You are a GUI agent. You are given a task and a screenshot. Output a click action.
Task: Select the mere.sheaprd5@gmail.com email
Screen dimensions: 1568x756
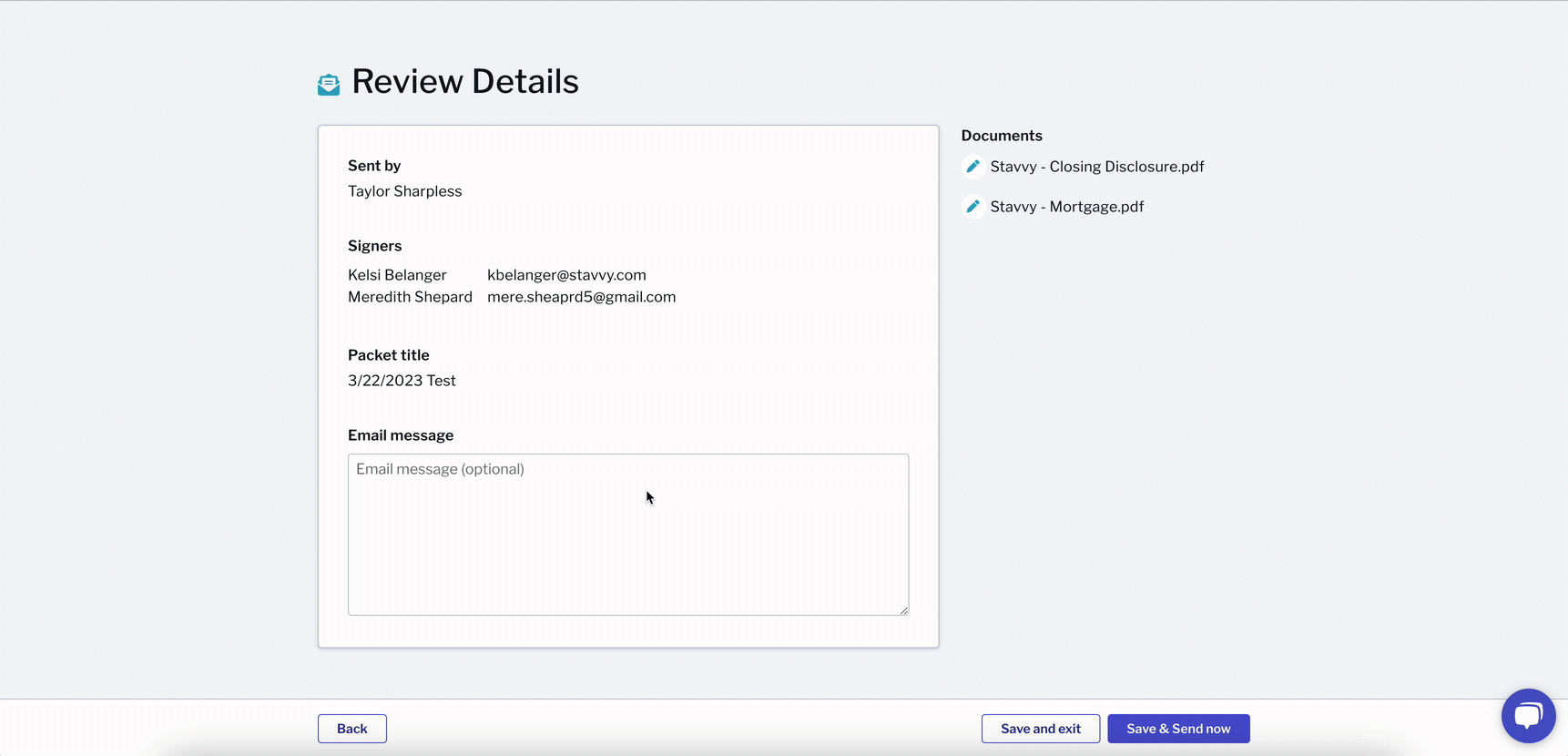581,297
